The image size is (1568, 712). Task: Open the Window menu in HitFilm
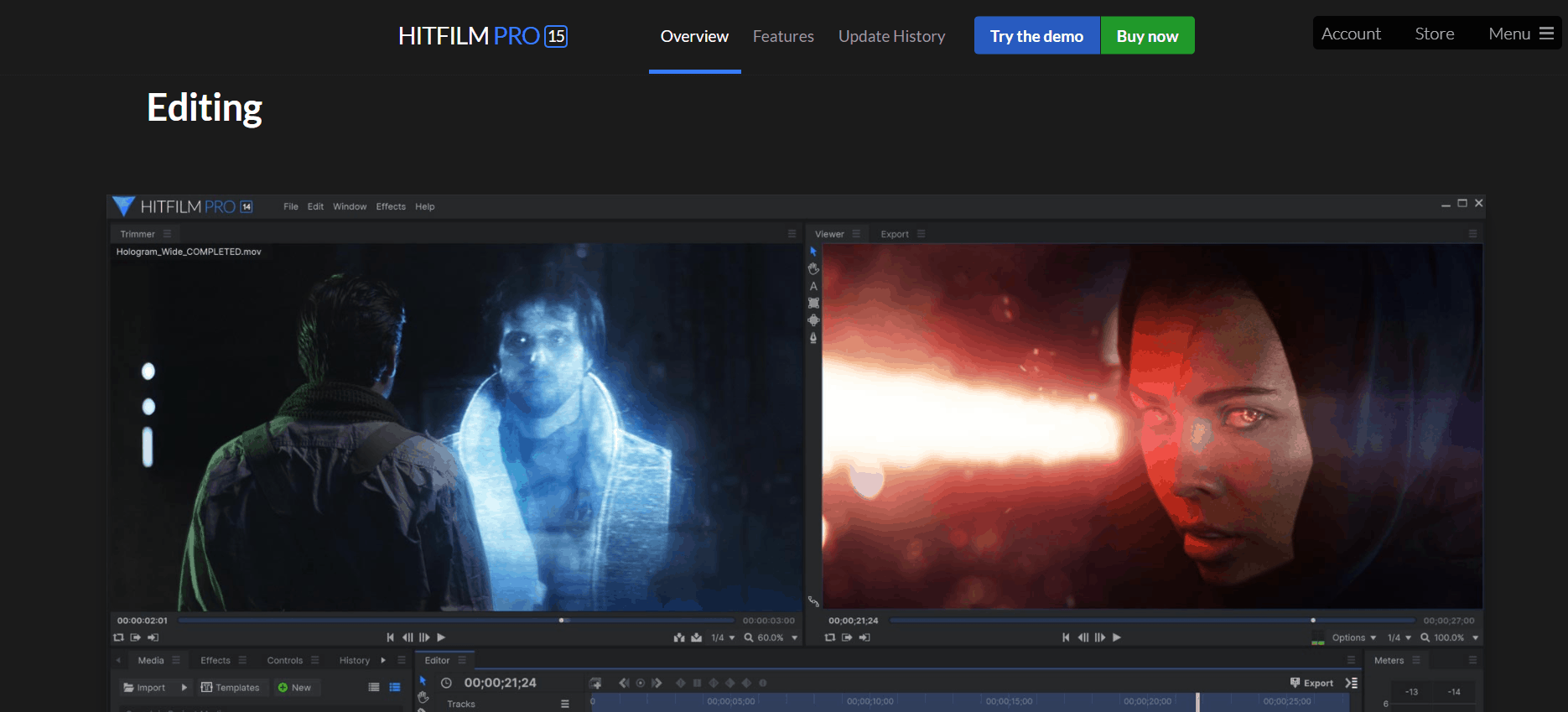point(350,206)
